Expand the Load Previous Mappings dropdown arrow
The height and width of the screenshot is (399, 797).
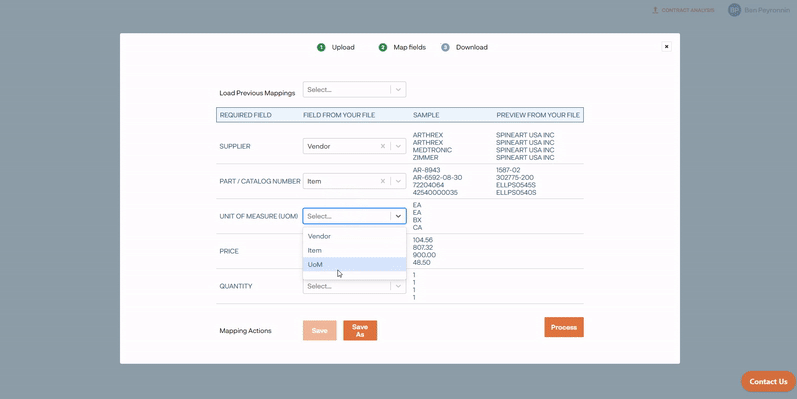(398, 90)
